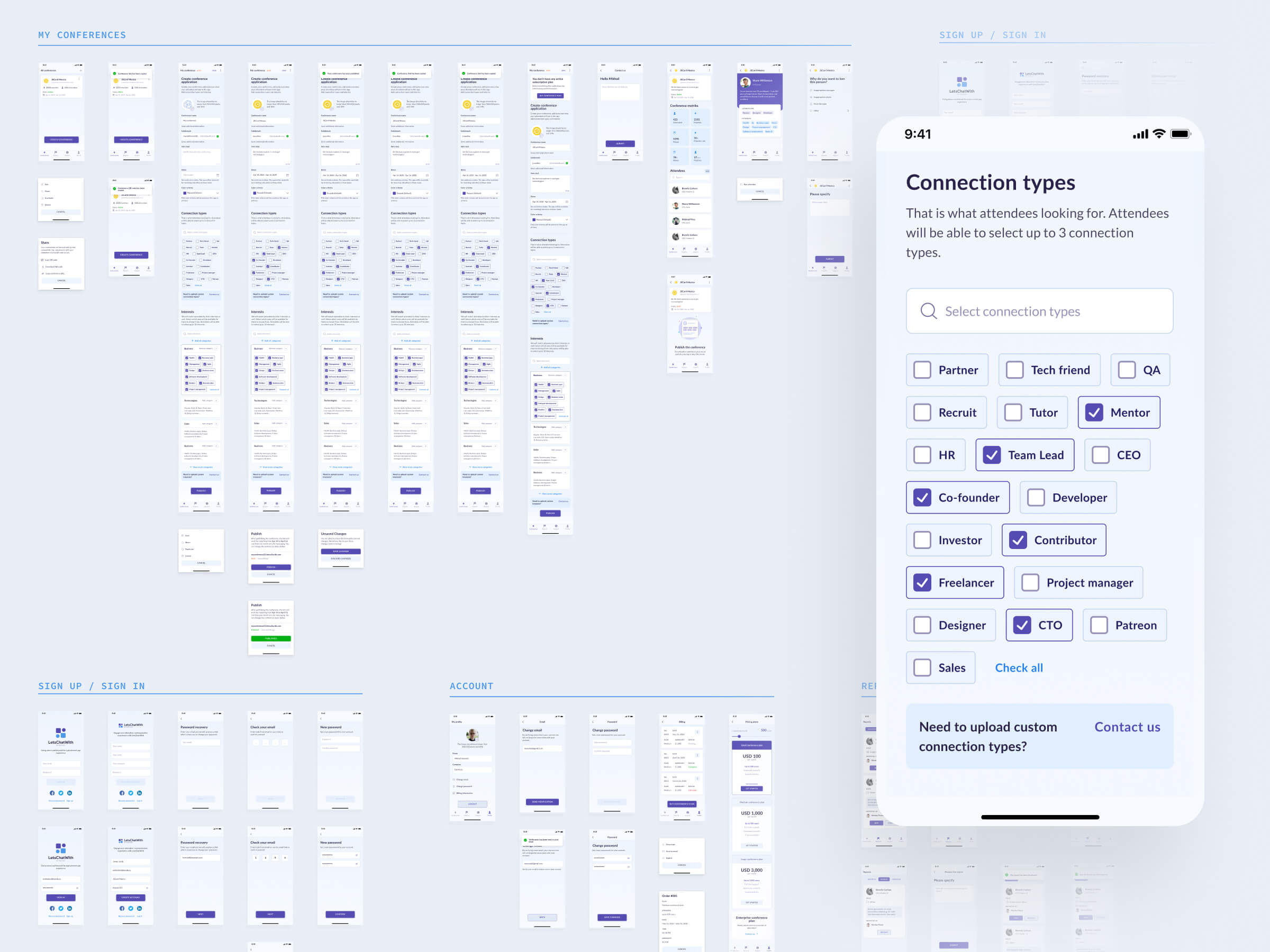Image resolution: width=1270 pixels, height=952 pixels.
Task: Tap the cellular signal bars icon
Action: [1140, 134]
